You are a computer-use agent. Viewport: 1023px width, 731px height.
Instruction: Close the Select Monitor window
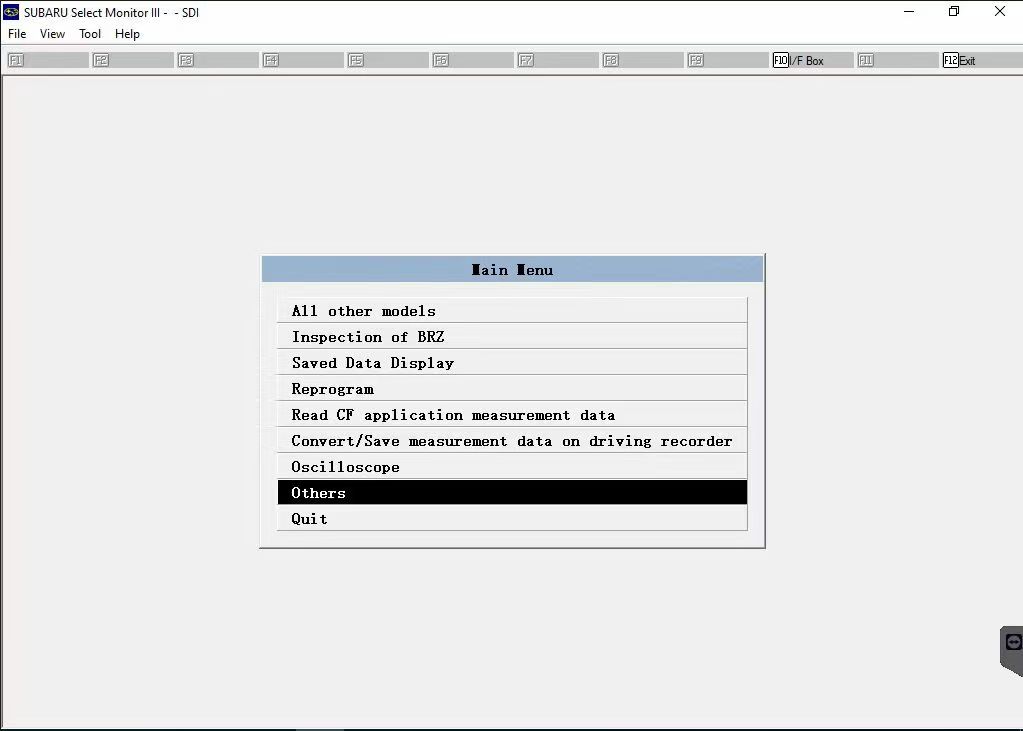click(1000, 12)
